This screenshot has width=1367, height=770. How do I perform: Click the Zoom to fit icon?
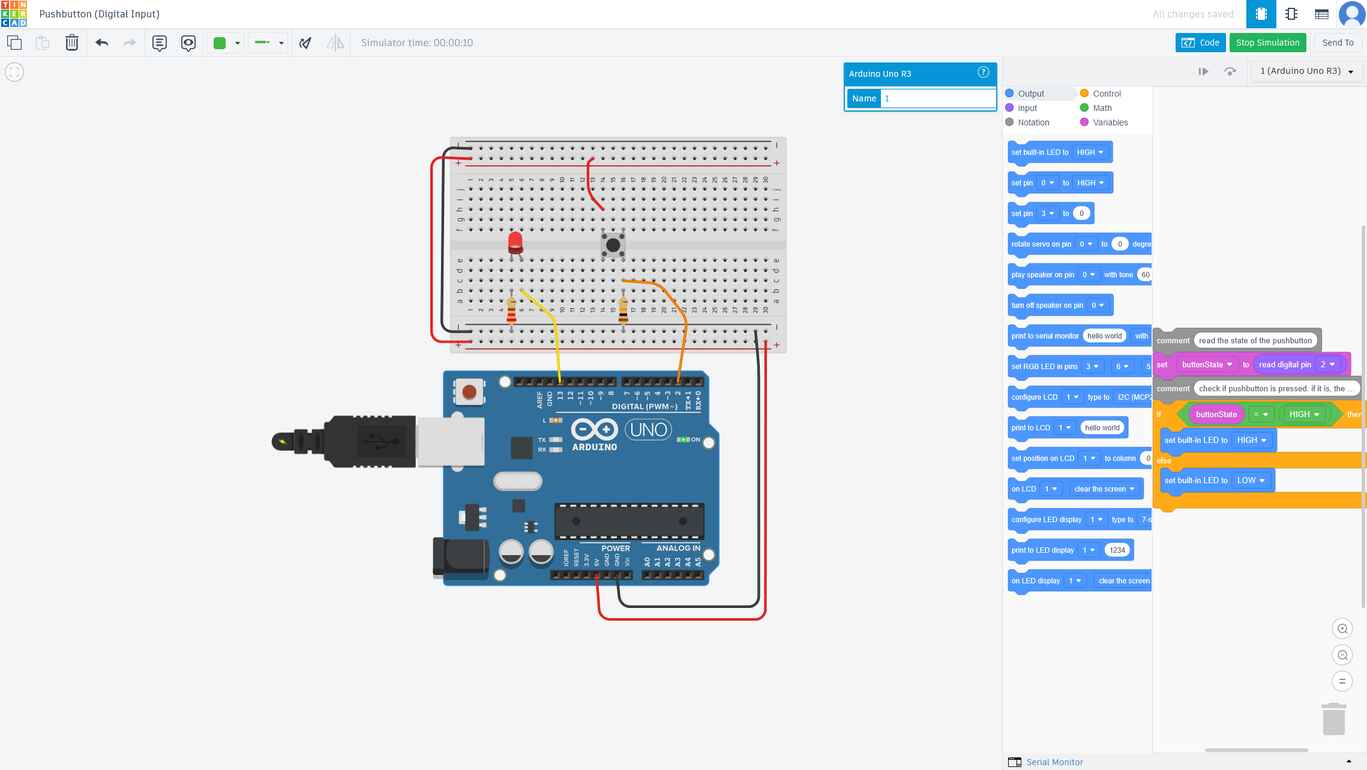14,72
